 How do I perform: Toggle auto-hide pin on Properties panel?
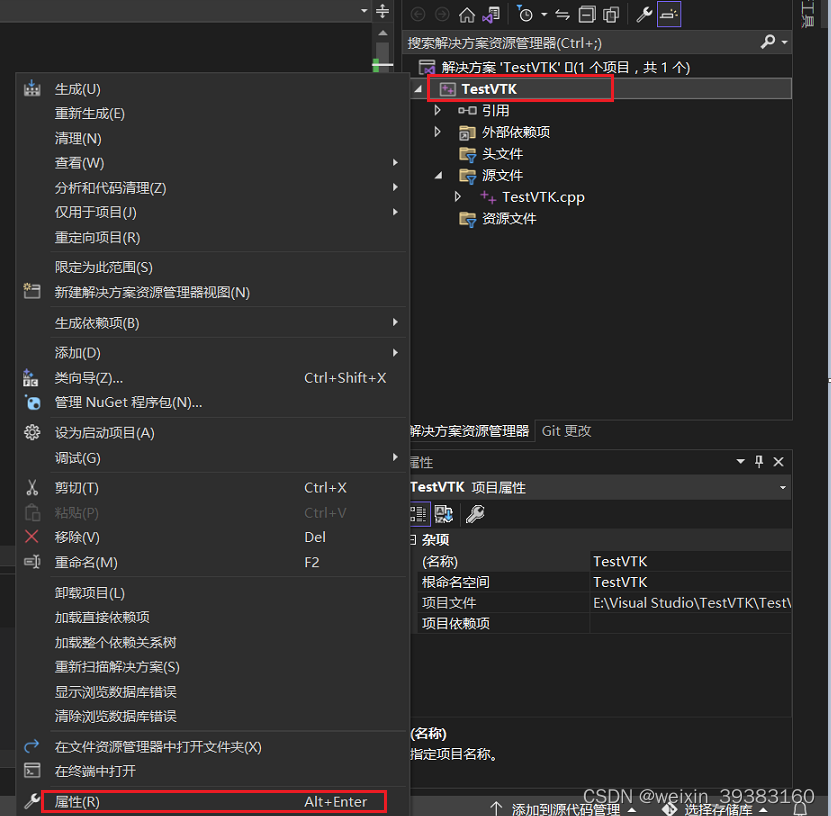[x=759, y=462]
